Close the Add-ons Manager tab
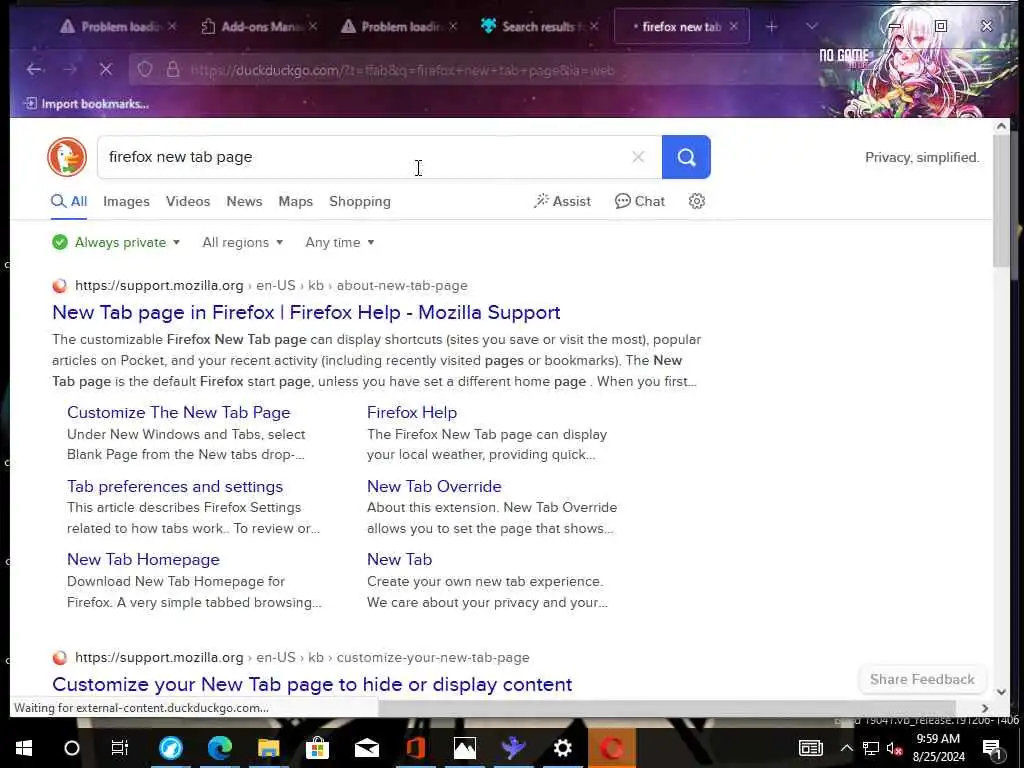1024x768 pixels. tap(313, 26)
